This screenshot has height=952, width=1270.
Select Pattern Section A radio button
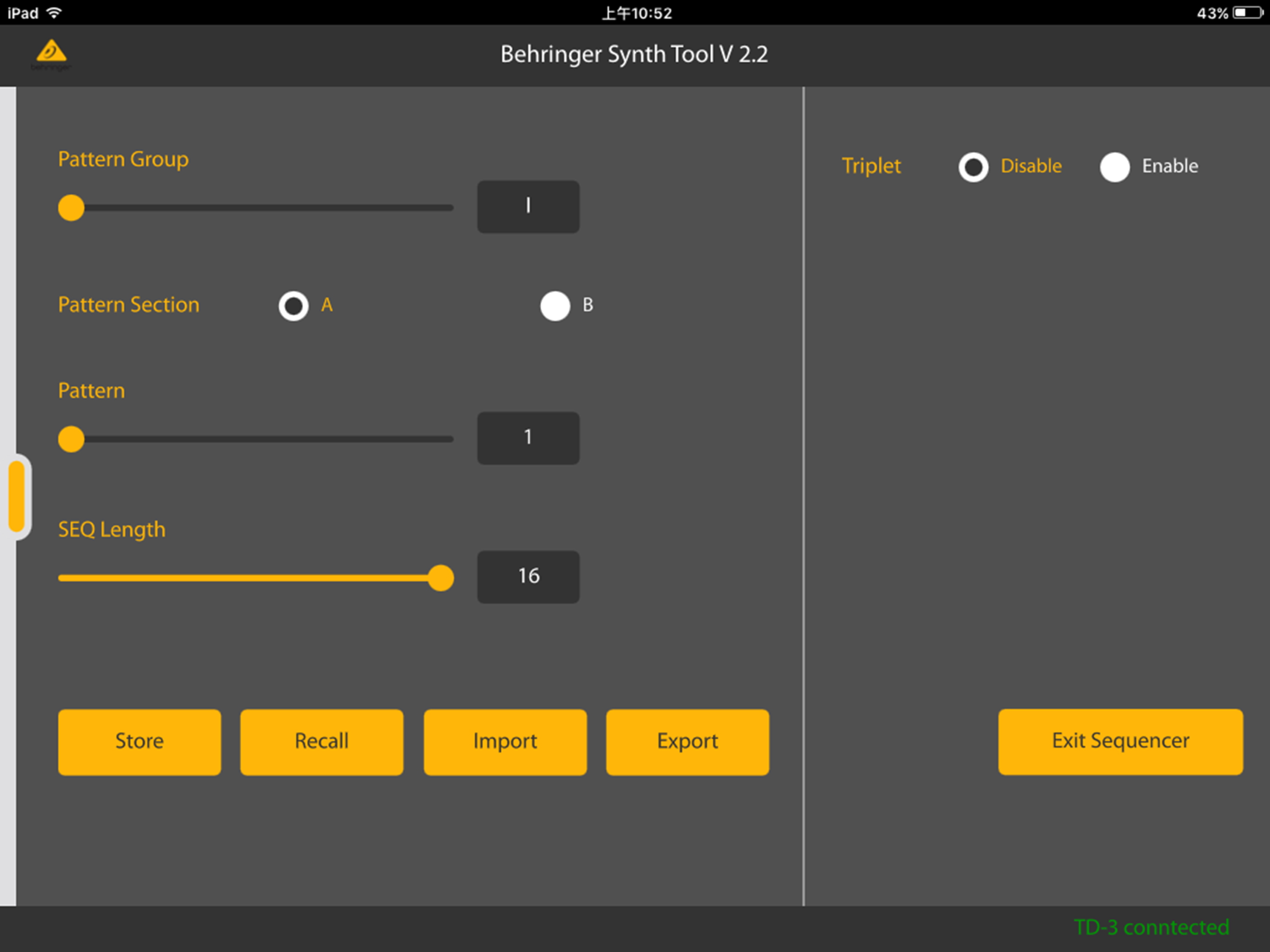click(x=293, y=305)
